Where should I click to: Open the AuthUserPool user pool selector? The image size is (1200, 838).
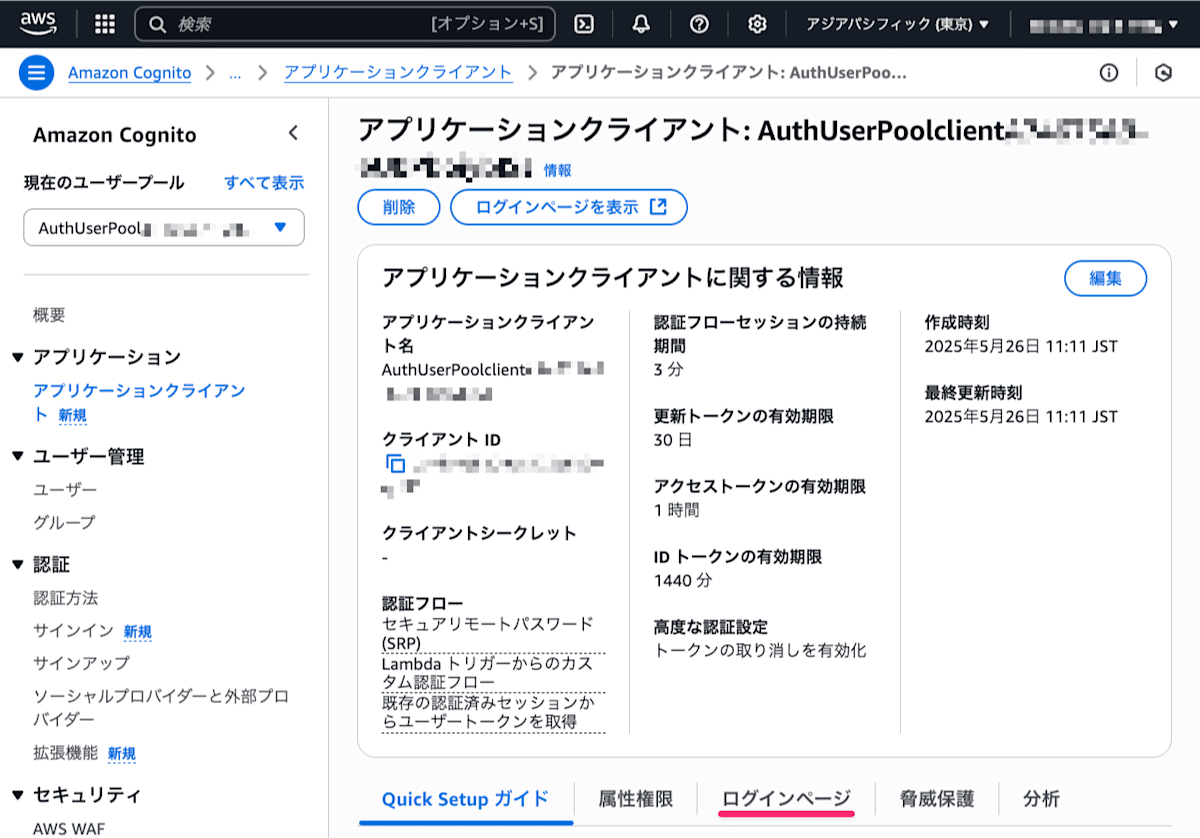click(x=164, y=228)
